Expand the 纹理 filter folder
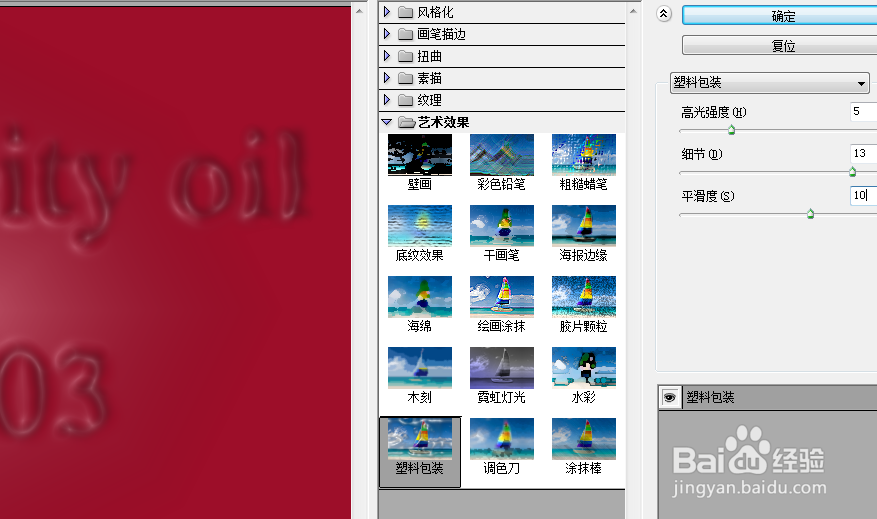The height and width of the screenshot is (519, 877). click(x=386, y=100)
